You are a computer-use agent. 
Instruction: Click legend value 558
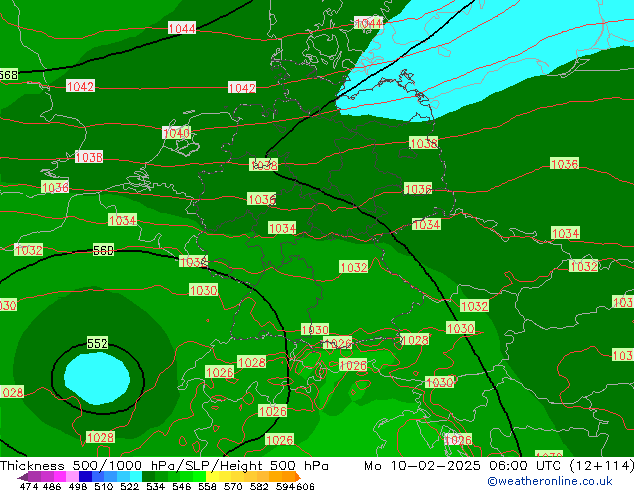point(207,486)
